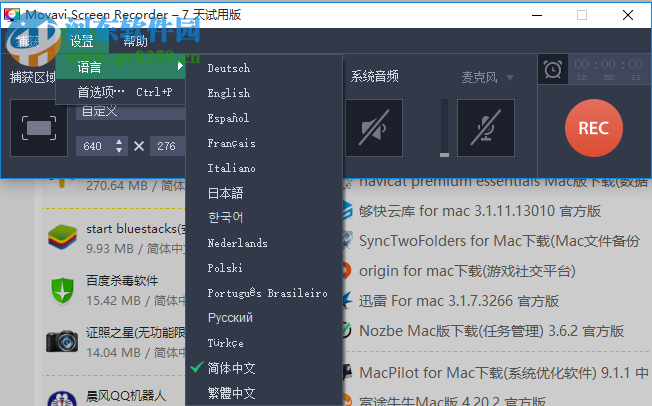Click the capture area frame icon

click(39, 128)
